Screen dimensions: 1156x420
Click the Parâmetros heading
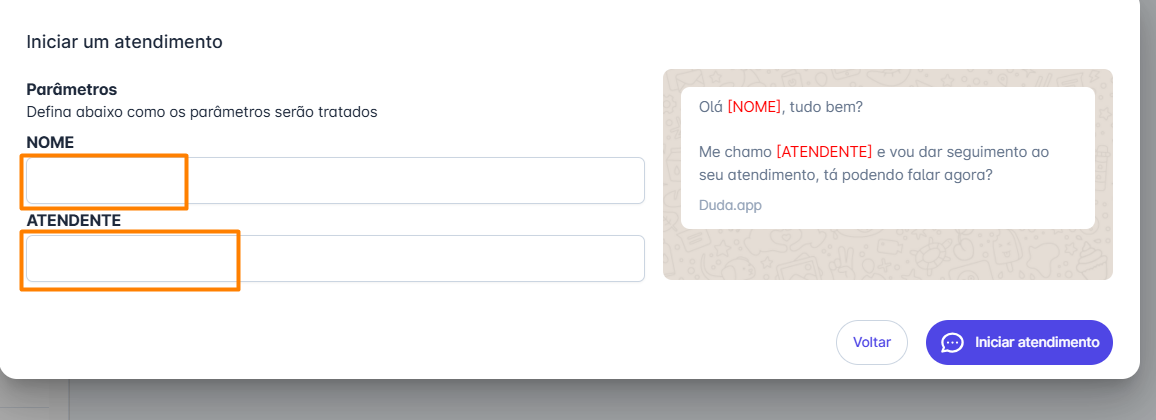point(72,90)
